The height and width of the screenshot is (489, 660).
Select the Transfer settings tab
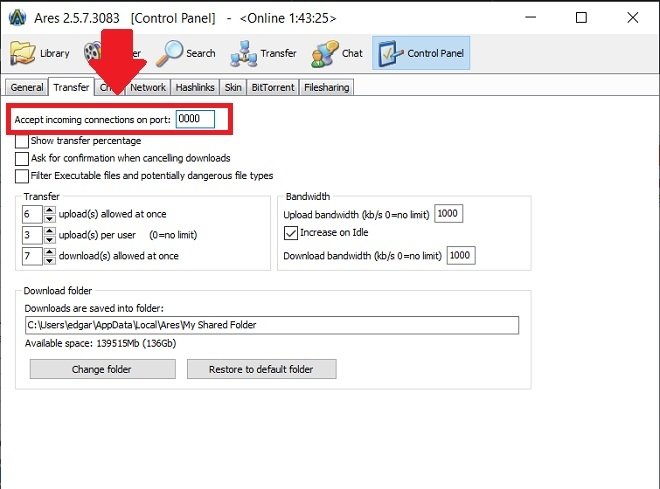point(71,87)
